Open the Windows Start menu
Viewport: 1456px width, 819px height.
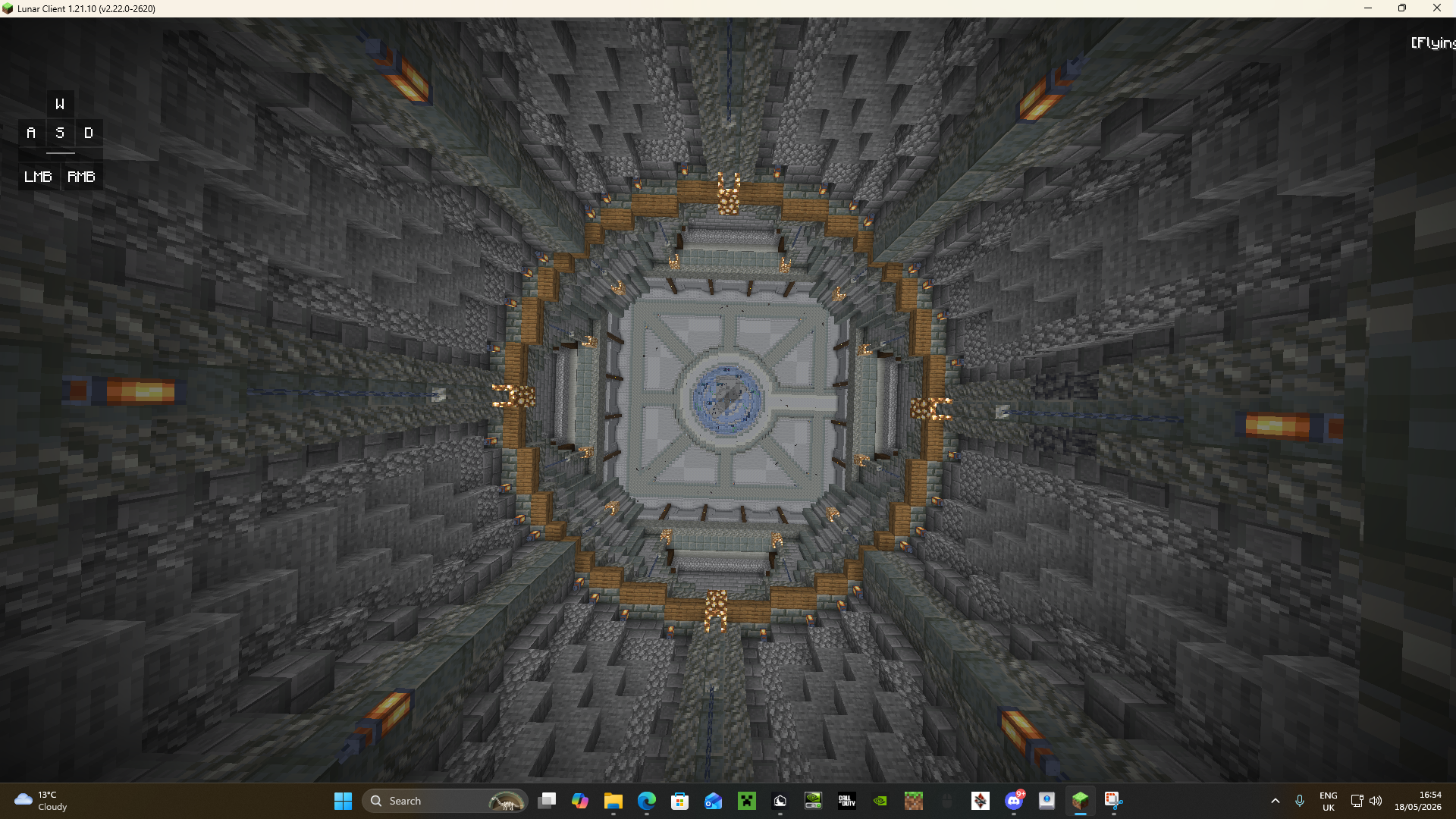point(343,801)
